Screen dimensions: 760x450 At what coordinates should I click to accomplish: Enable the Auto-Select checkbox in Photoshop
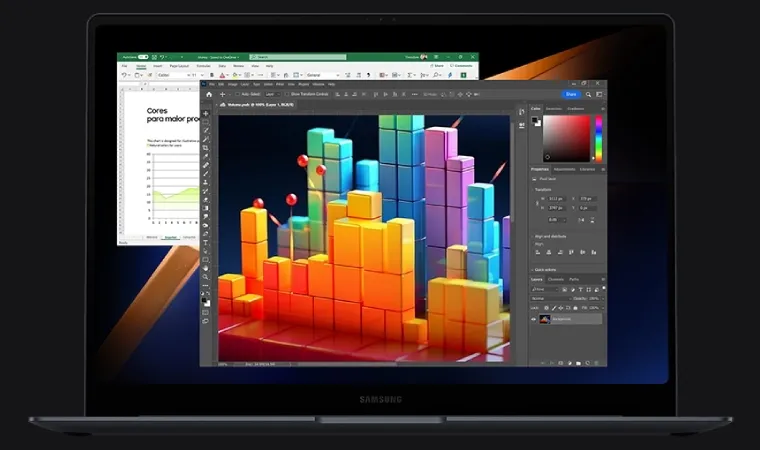click(x=238, y=95)
